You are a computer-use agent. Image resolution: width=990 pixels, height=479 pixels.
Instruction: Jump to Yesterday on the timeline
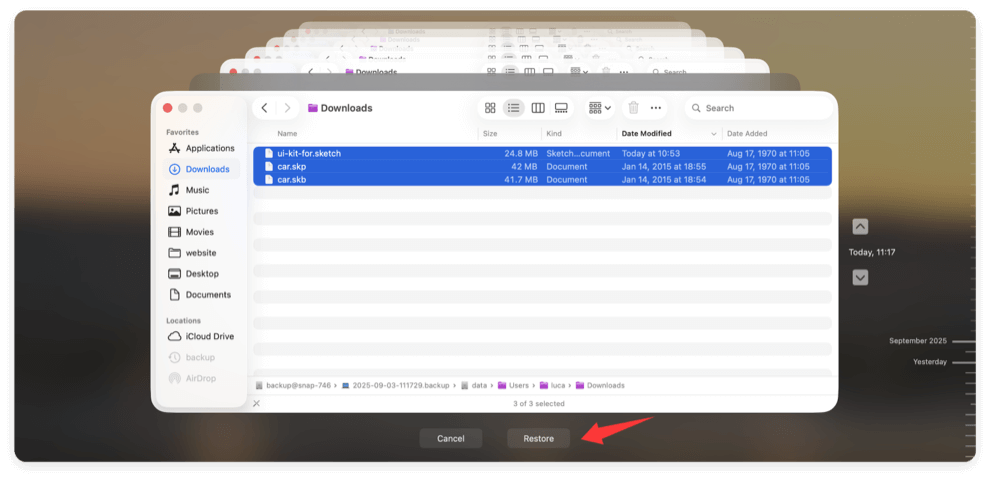[x=930, y=362]
